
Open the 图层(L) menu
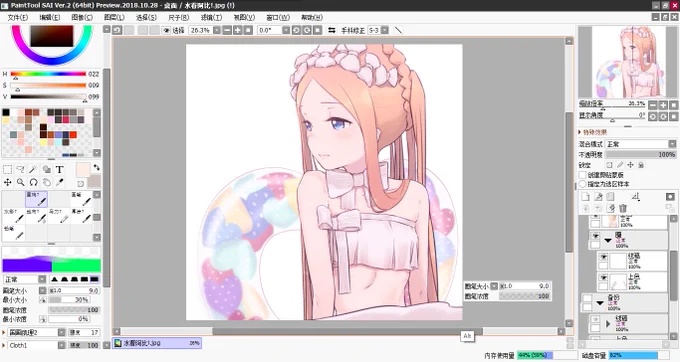[114, 17]
